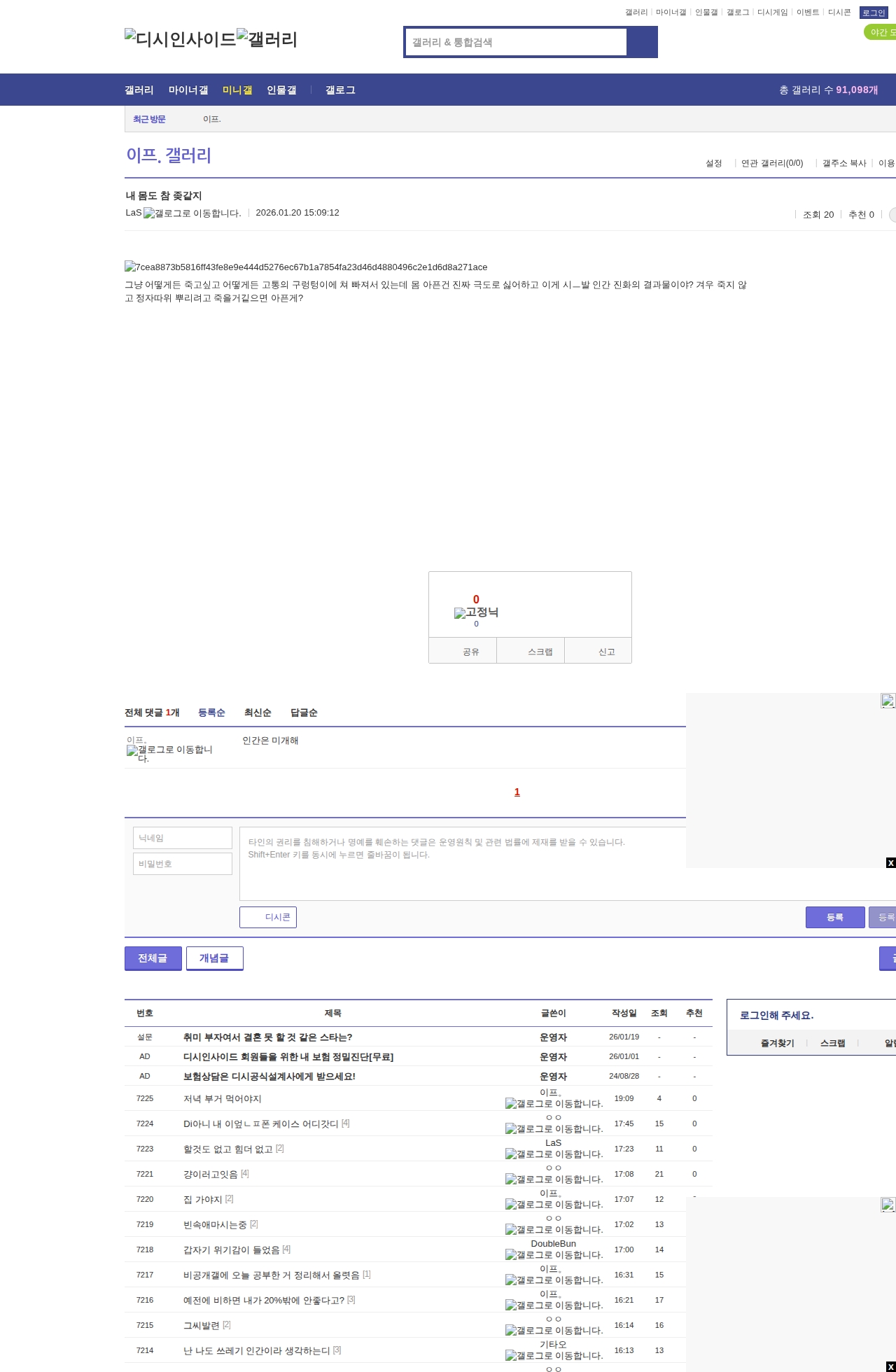
Task: Switch to the 개념글 post list
Action: click(214, 958)
